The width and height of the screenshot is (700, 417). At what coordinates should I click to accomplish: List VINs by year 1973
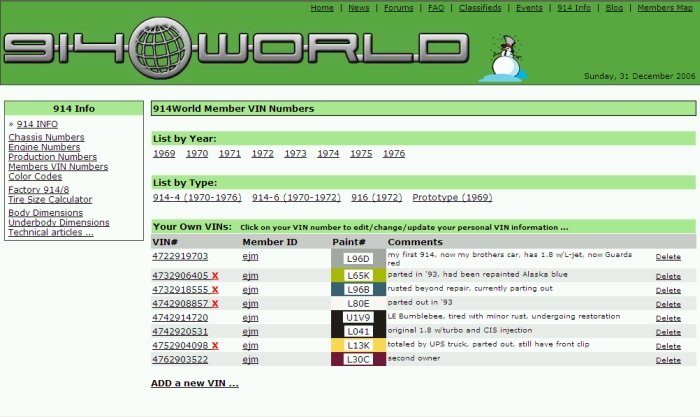pos(295,154)
